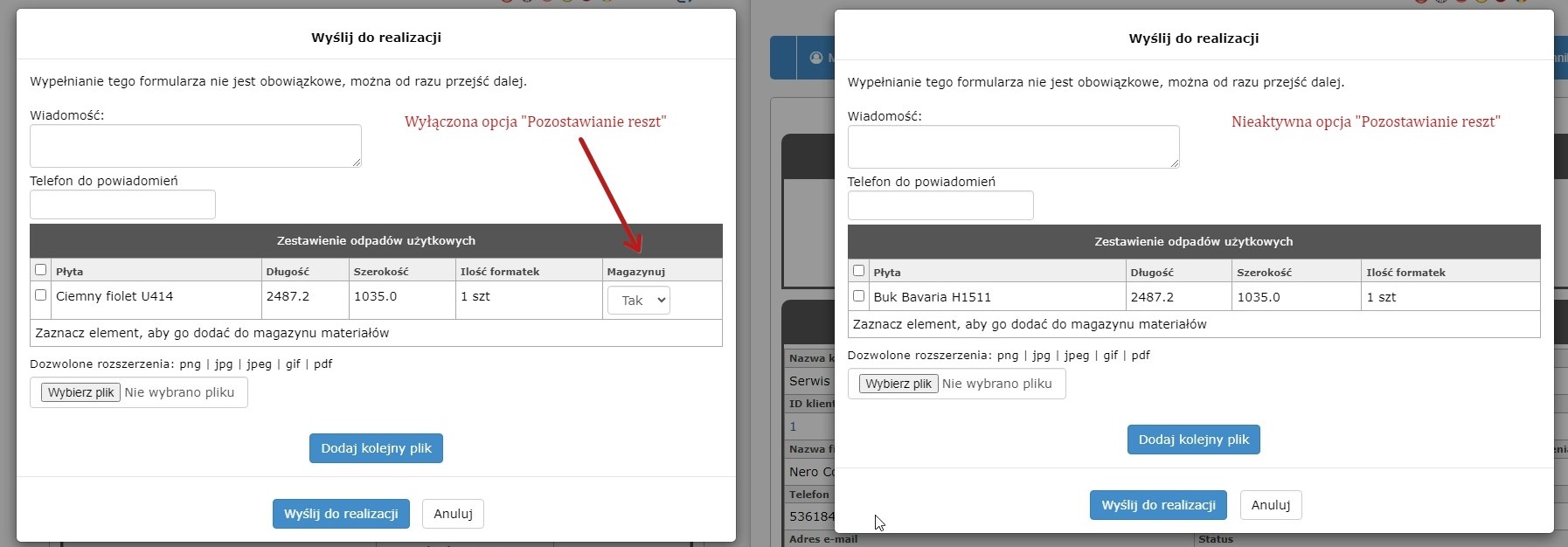1568x547 pixels.
Task: Click Wybierz plik in the left dialog
Action: coord(80,392)
